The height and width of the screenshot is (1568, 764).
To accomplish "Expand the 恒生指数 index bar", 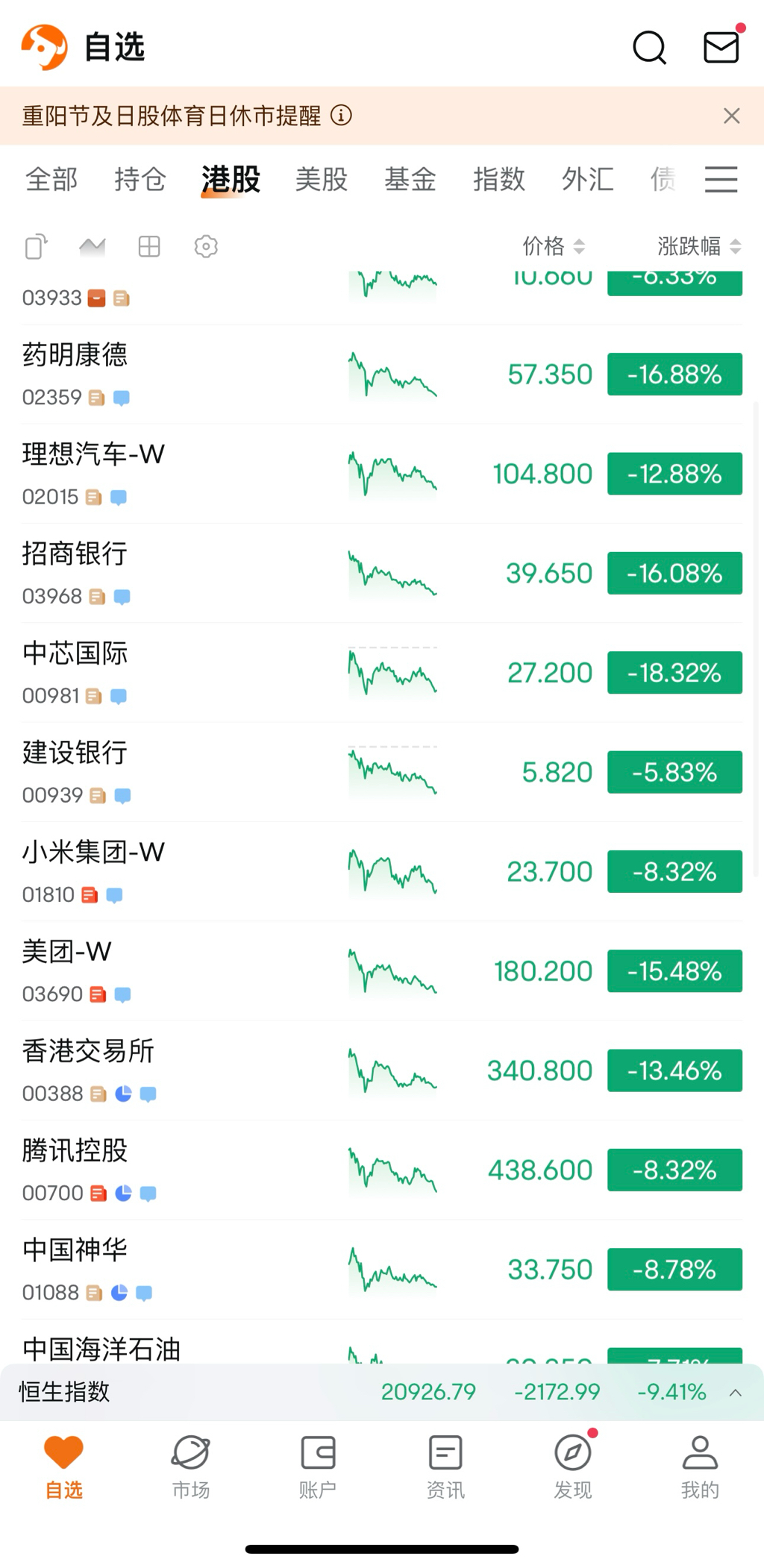I will point(735,1392).
